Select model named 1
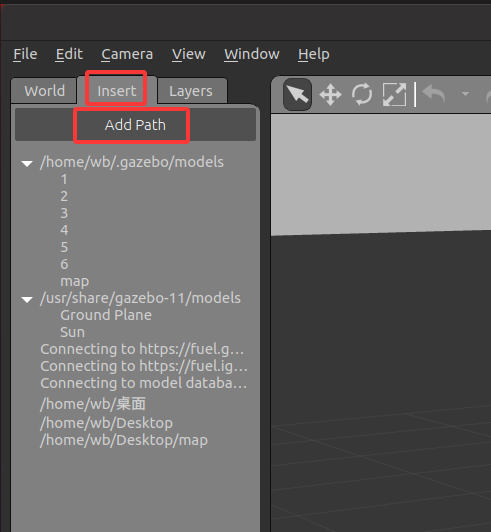Screen dimensions: 491x532 click(64, 179)
